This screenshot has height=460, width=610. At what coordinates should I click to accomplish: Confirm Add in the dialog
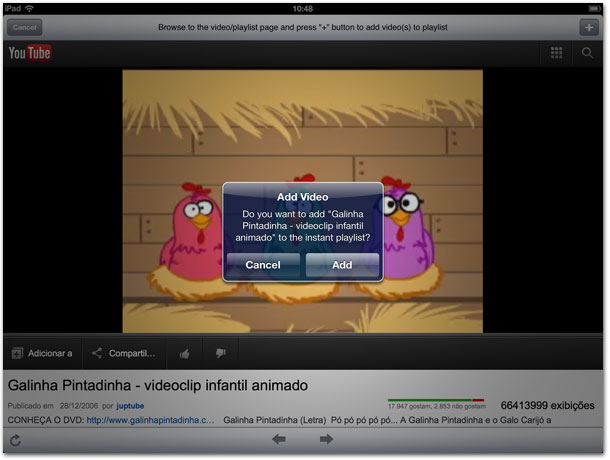pos(342,265)
